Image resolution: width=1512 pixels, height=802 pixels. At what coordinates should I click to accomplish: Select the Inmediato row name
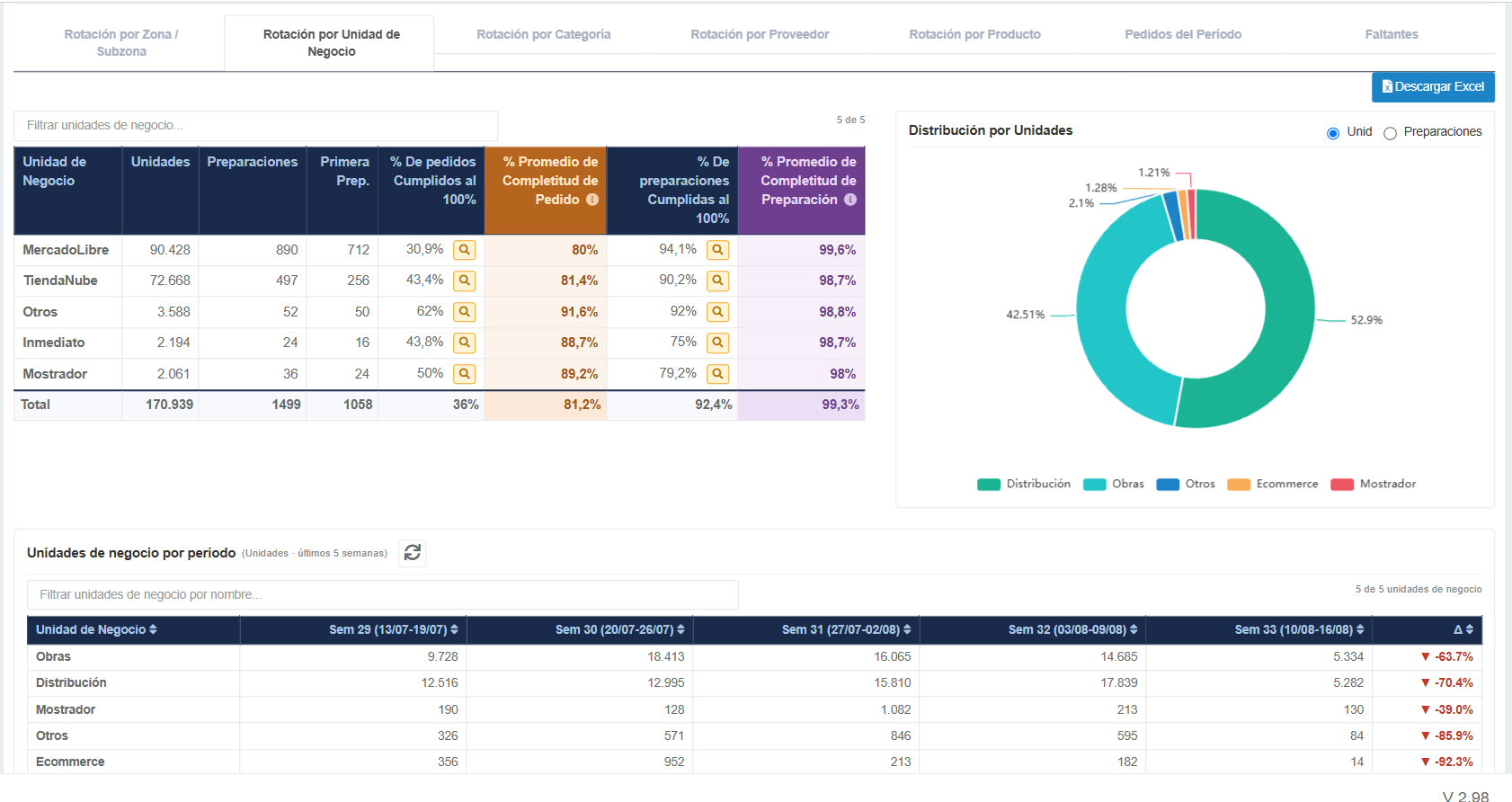click(54, 343)
